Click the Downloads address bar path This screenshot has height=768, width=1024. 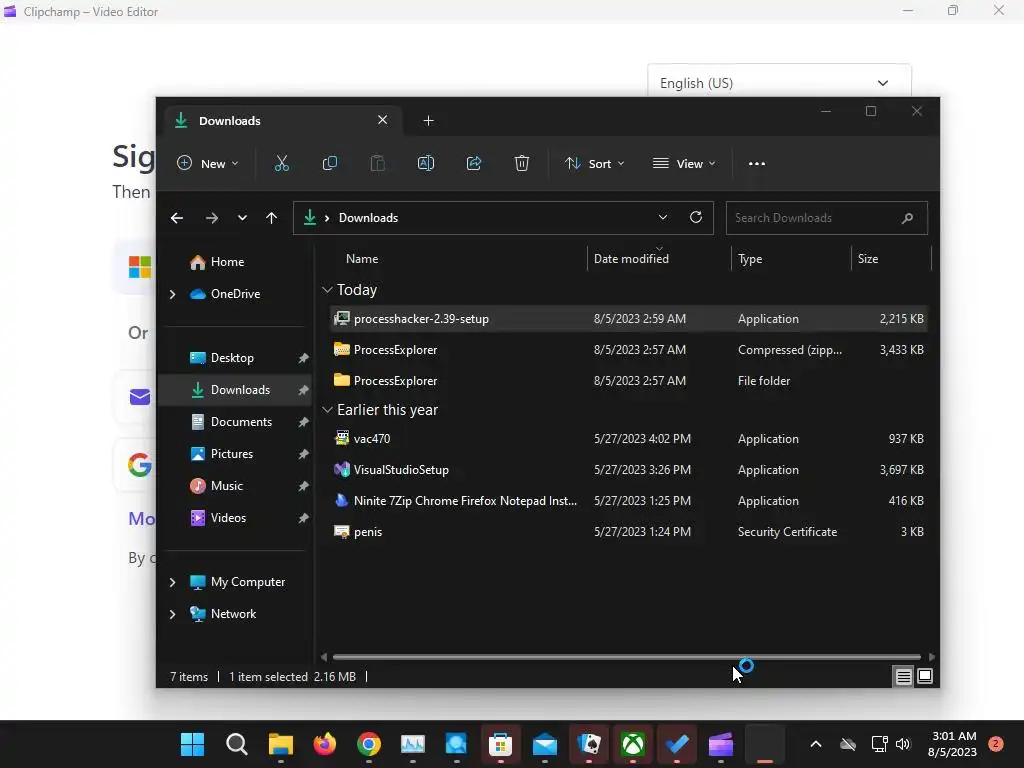click(x=368, y=218)
